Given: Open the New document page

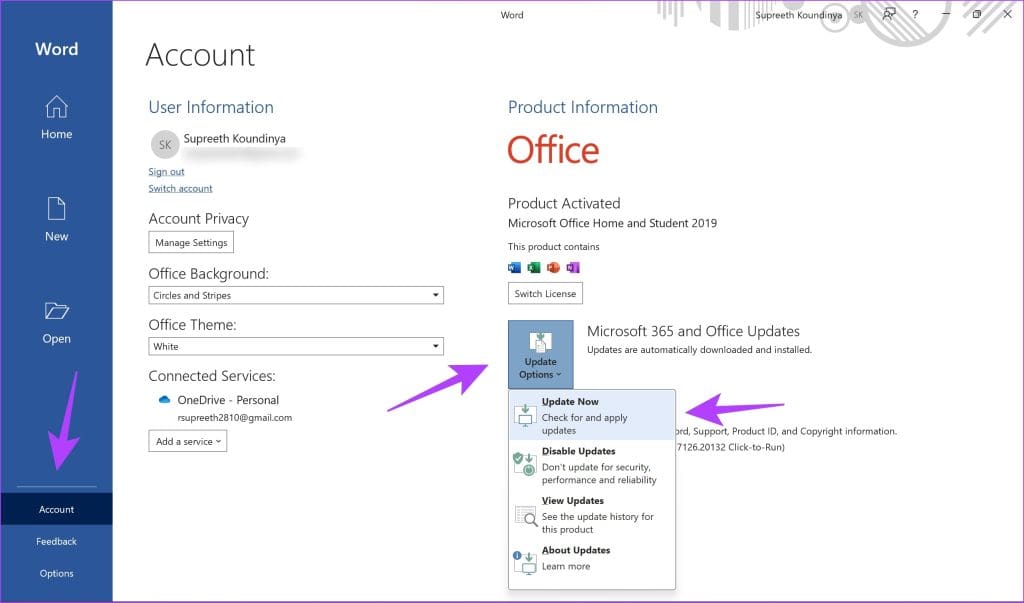Looking at the screenshot, I should point(56,219).
